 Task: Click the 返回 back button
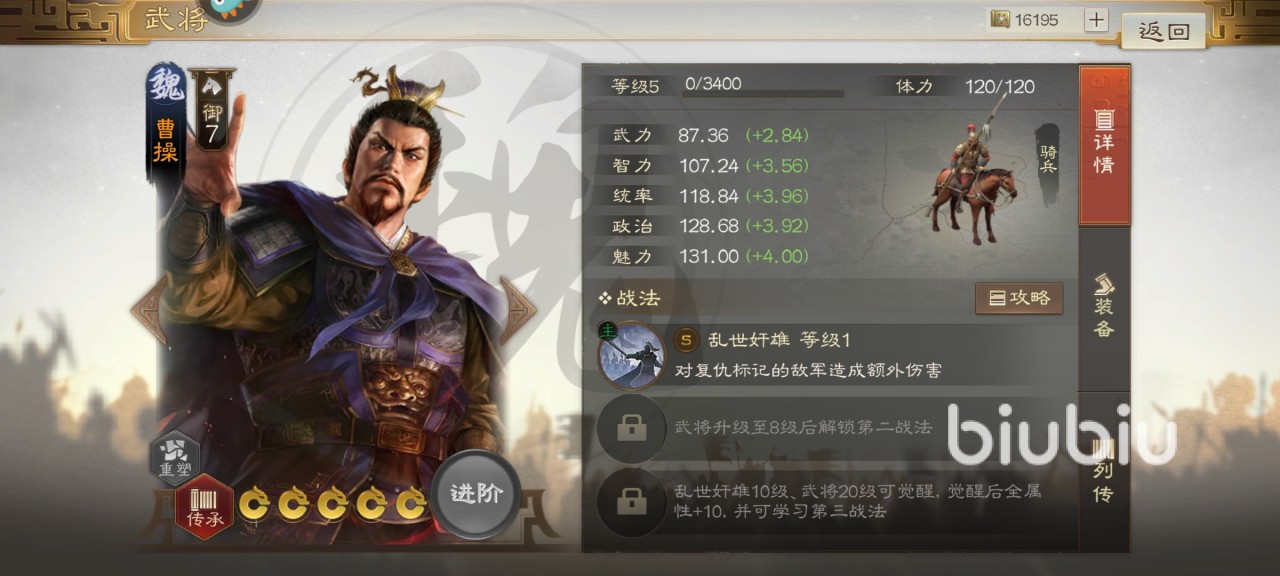(1163, 31)
